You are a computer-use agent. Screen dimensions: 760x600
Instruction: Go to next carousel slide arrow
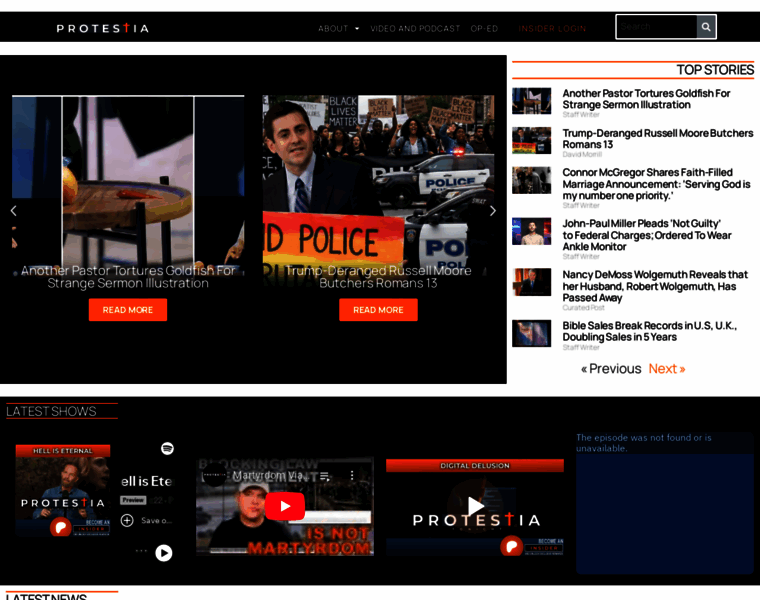(492, 211)
